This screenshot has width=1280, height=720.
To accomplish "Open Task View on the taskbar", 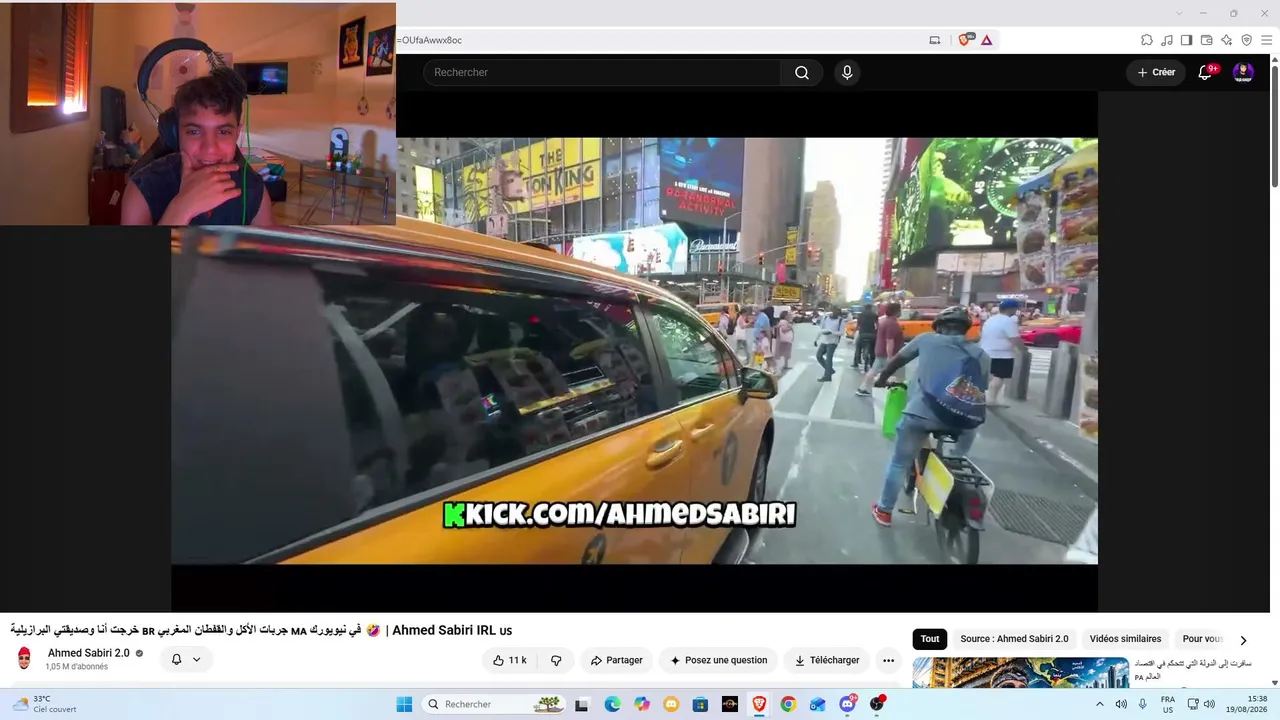I will click(x=582, y=704).
